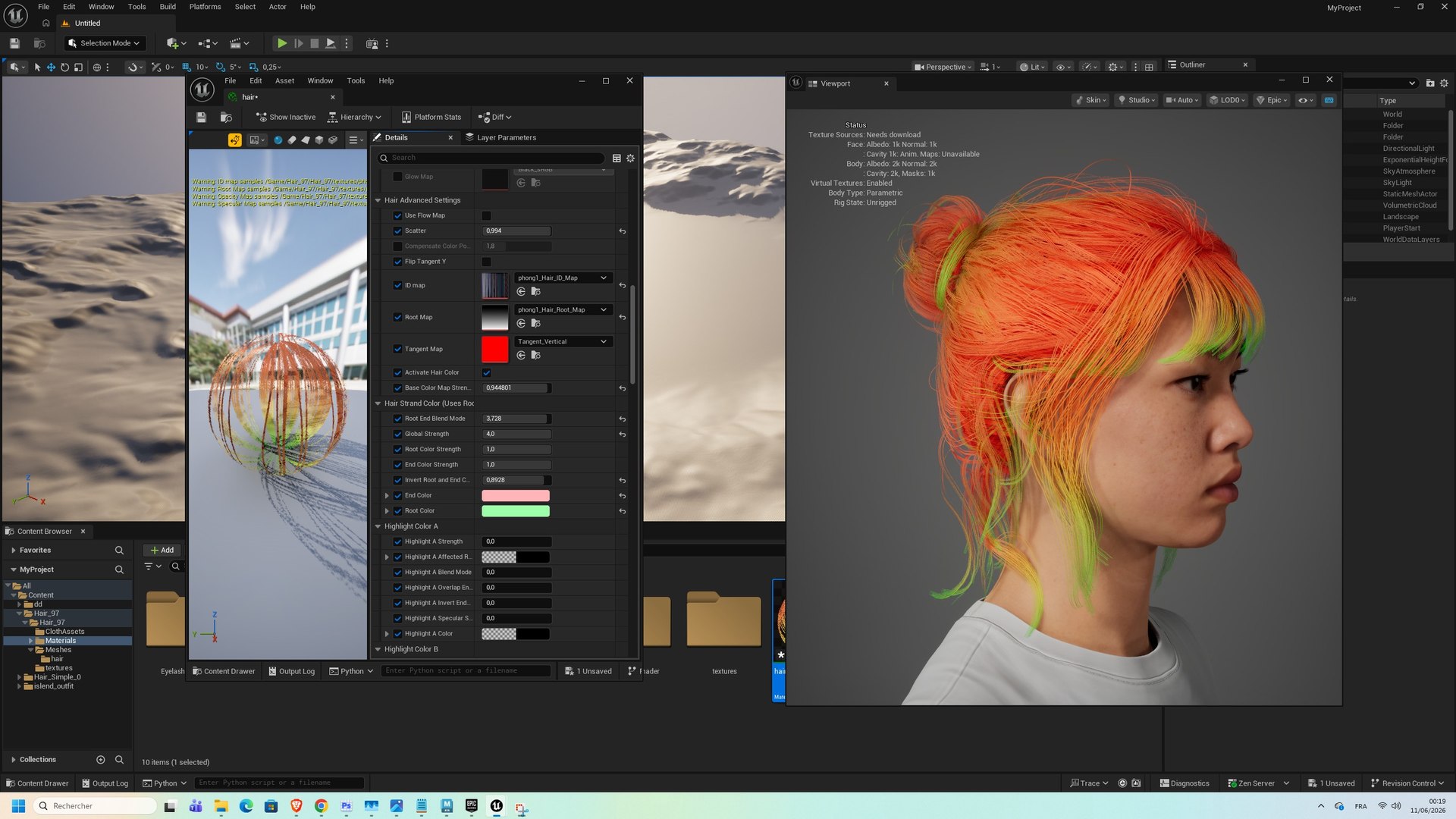Screen dimensions: 1456x819
Task: Reset Scatter value to default
Action: [x=623, y=231]
